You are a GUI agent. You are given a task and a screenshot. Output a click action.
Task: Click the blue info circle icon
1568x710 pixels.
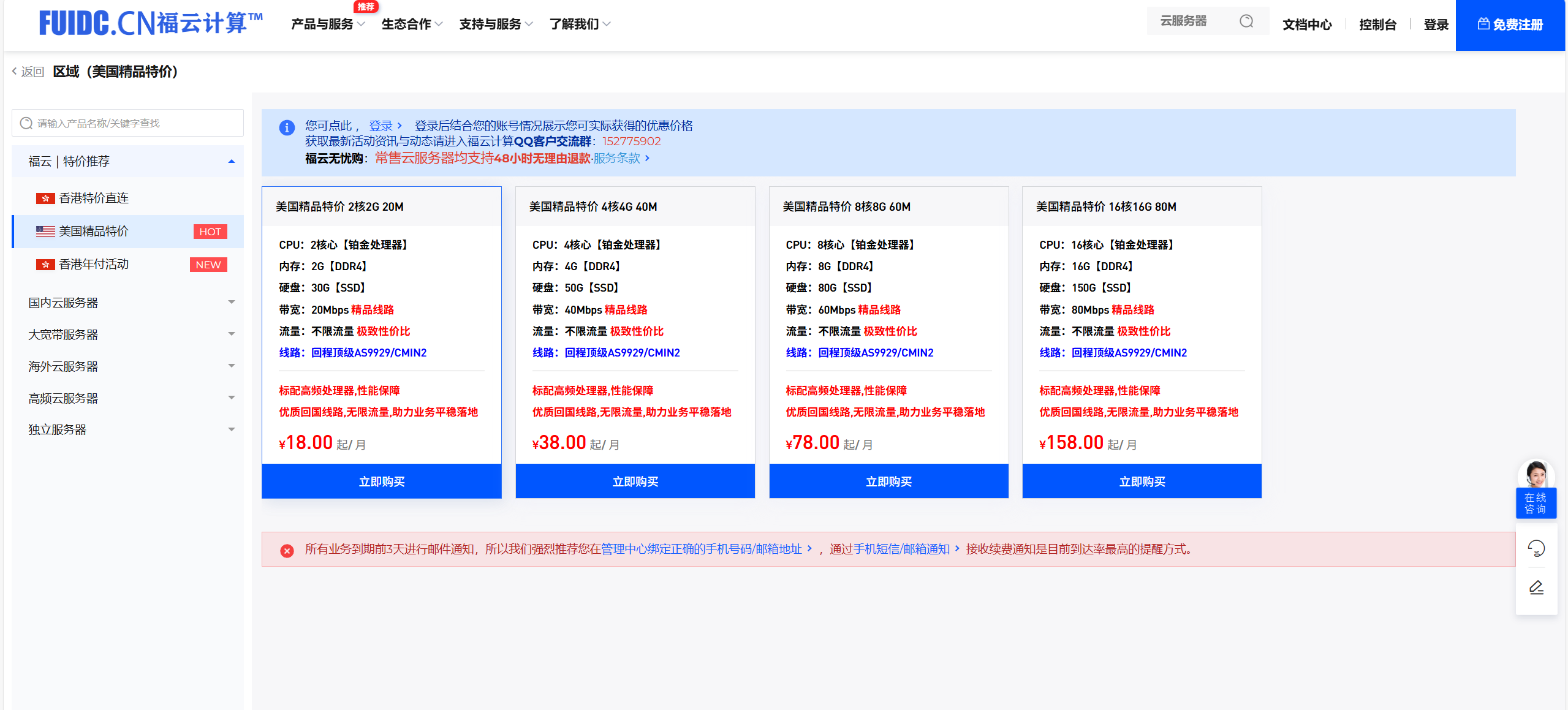[287, 127]
